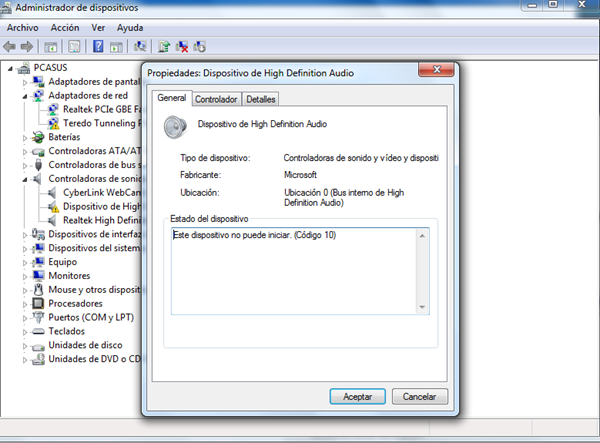The image size is (600, 443).
Task: Open the Ver menu
Action: tap(98, 28)
